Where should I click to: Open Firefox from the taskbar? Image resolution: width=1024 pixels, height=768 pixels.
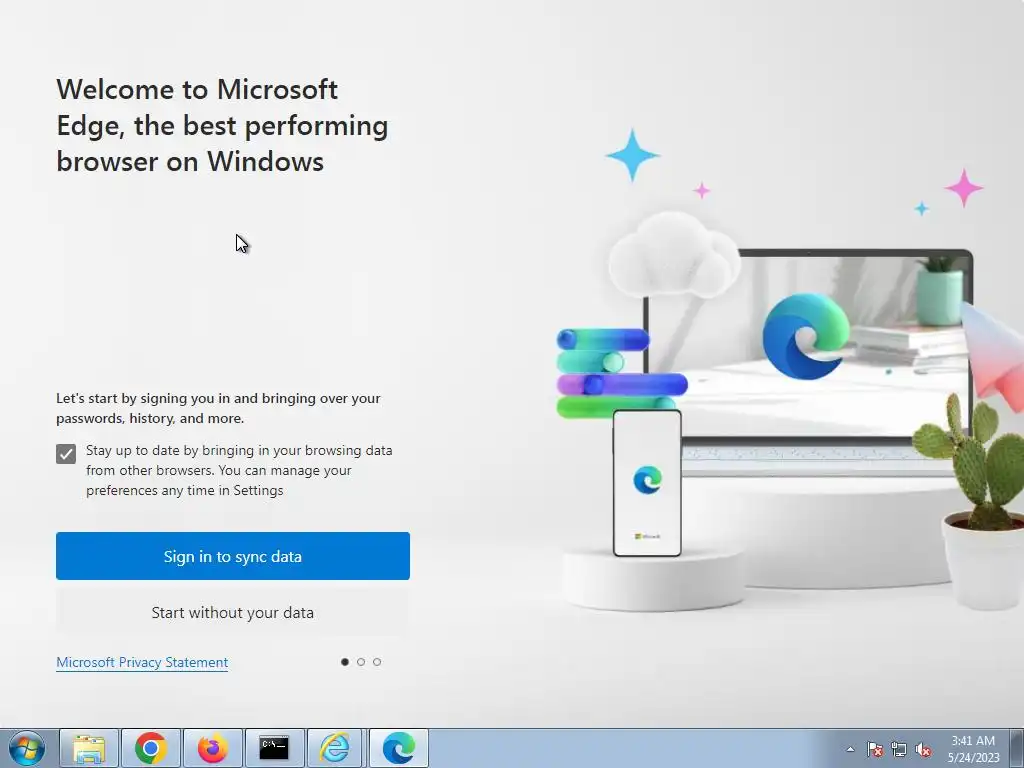pos(213,748)
